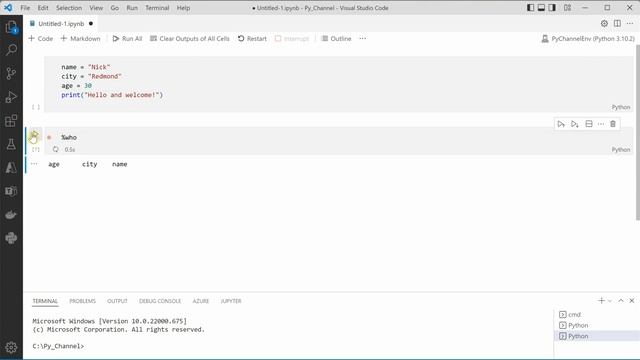Screen dimensions: 640x360
Task: Select the TERMINAL panel tab
Action: point(45,301)
